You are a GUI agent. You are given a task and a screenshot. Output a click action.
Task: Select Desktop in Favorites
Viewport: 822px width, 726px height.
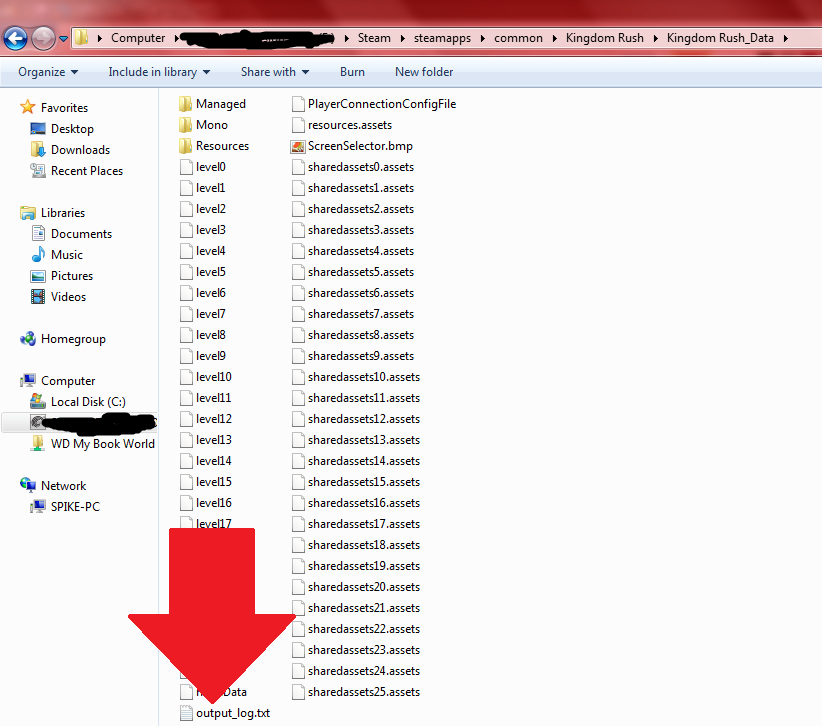tap(72, 128)
